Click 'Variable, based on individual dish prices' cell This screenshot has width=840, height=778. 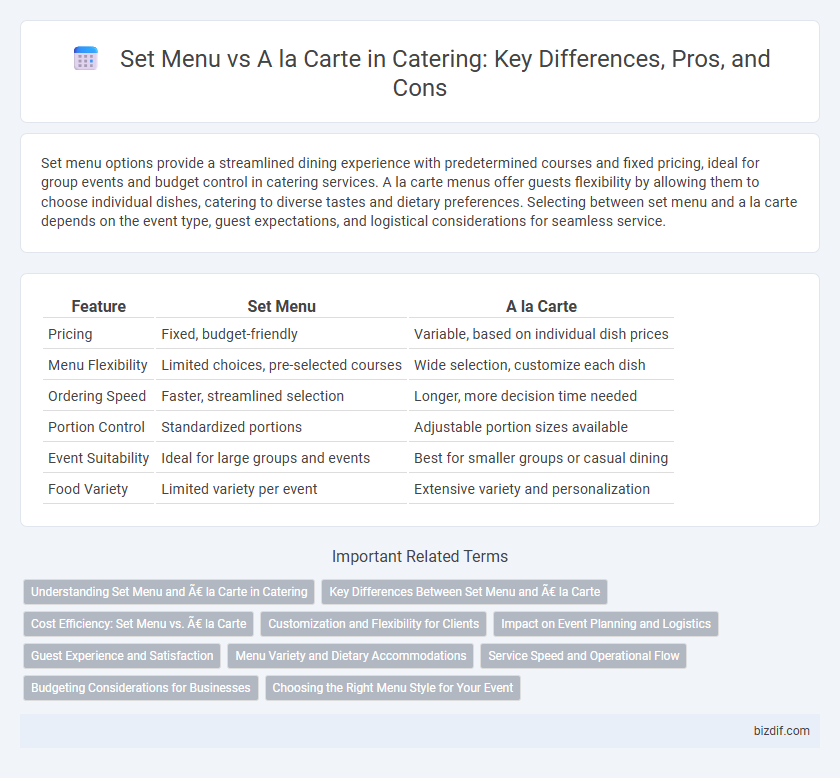click(541, 334)
